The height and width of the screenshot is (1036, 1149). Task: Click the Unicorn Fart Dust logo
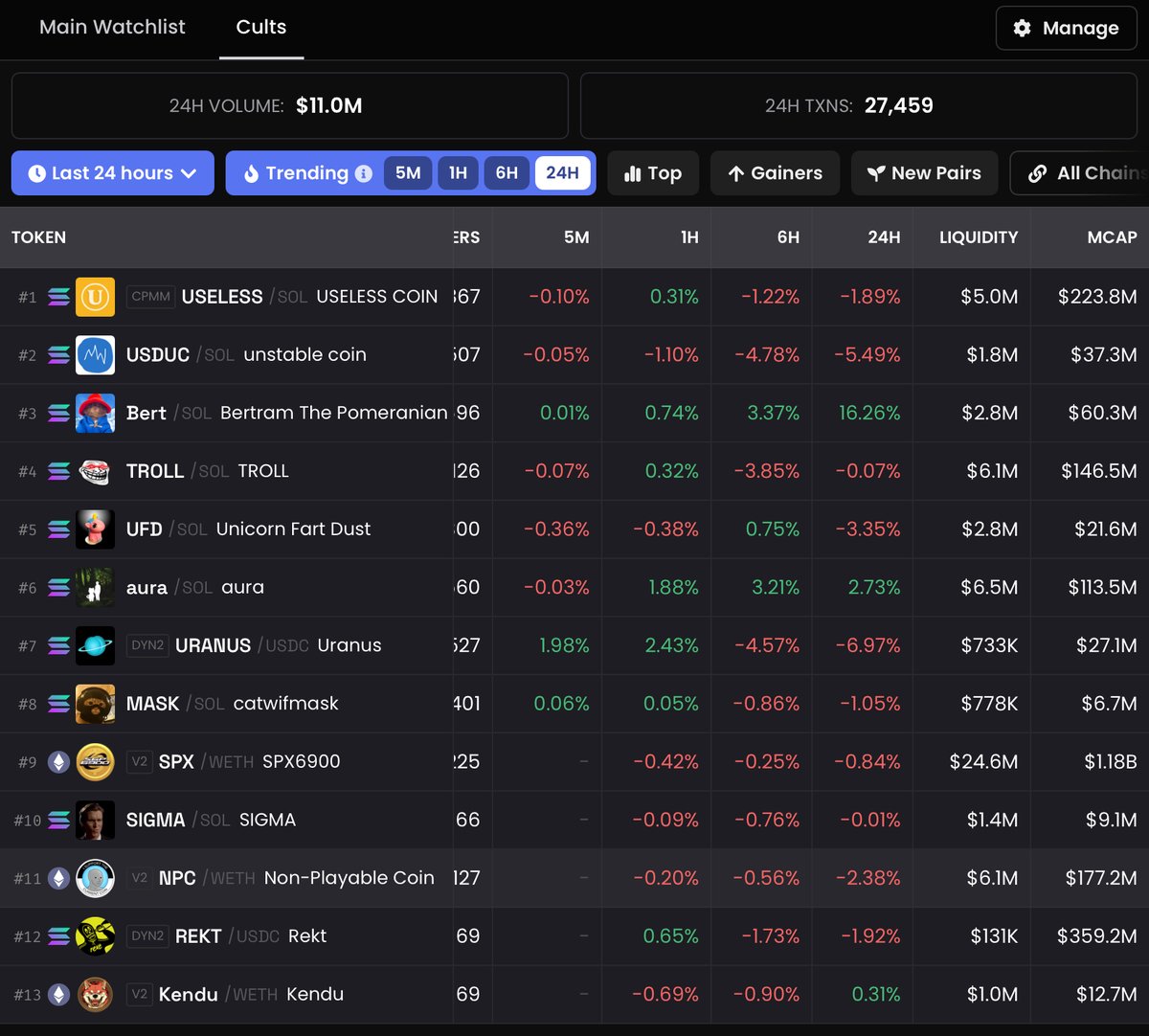(x=95, y=529)
